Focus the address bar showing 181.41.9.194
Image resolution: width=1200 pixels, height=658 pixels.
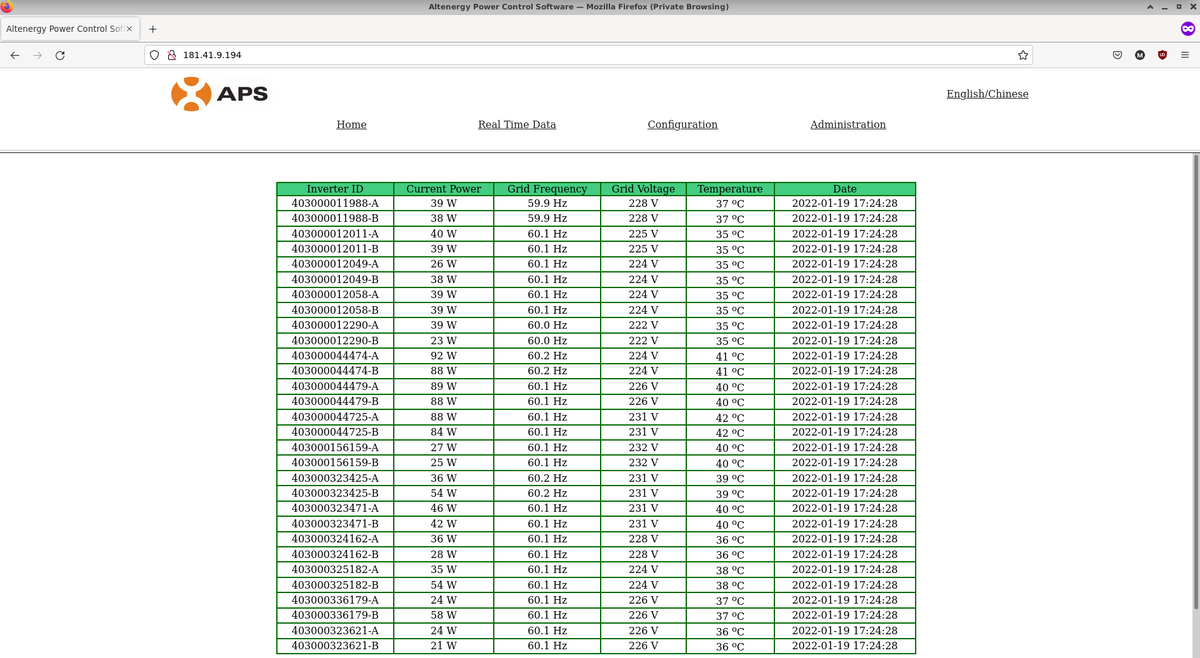pos(590,55)
